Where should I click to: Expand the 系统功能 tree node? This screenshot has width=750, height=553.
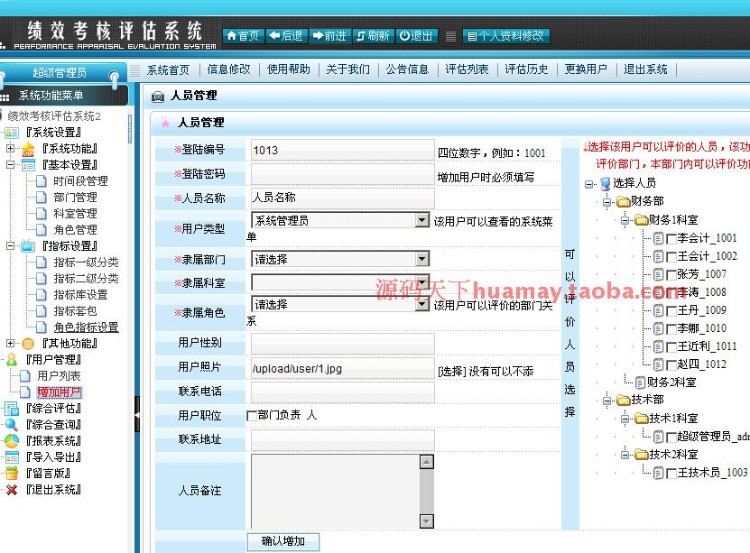click(10, 149)
